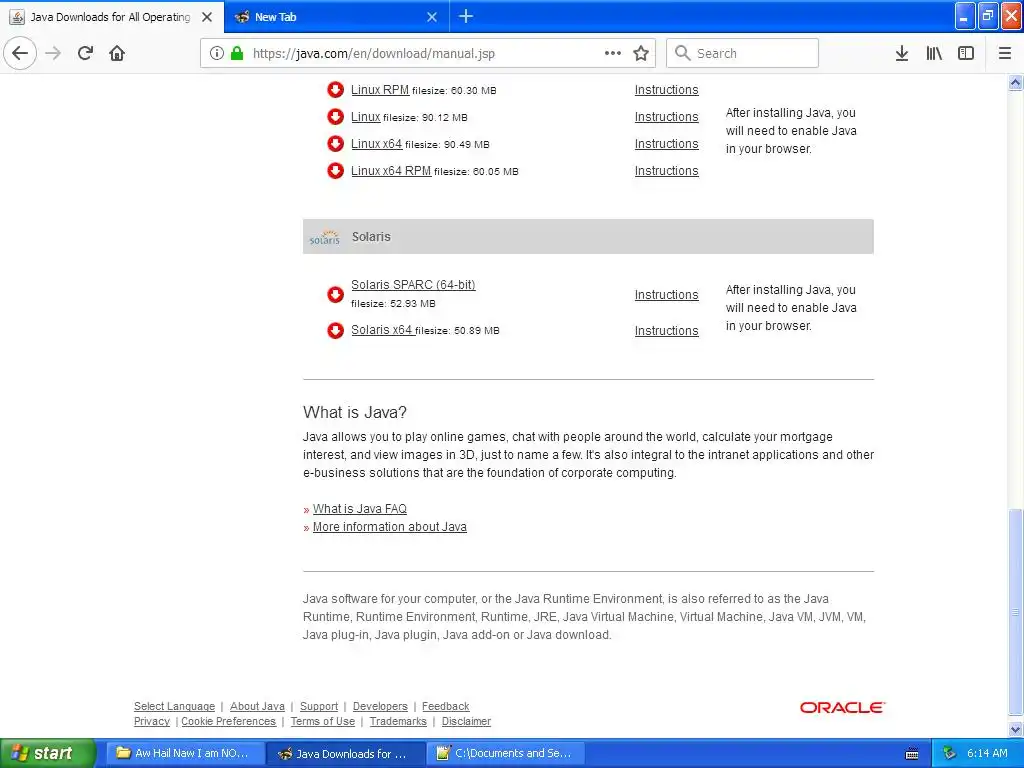Open Trademarks footer link

398,721
